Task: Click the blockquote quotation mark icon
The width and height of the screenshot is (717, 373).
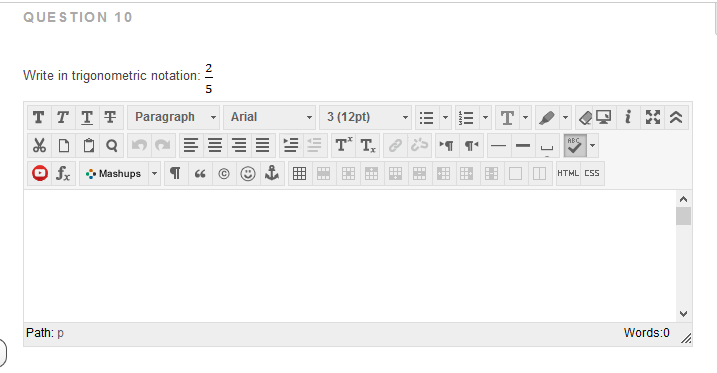Action: click(200, 174)
